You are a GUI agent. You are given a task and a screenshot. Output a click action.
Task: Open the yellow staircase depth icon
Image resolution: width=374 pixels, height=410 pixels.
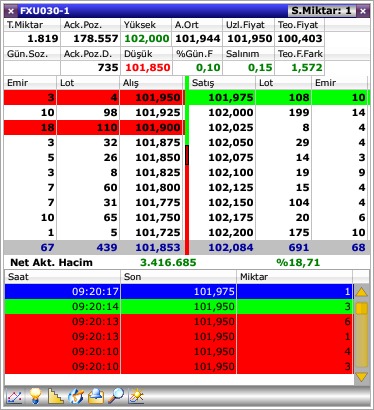(56, 396)
